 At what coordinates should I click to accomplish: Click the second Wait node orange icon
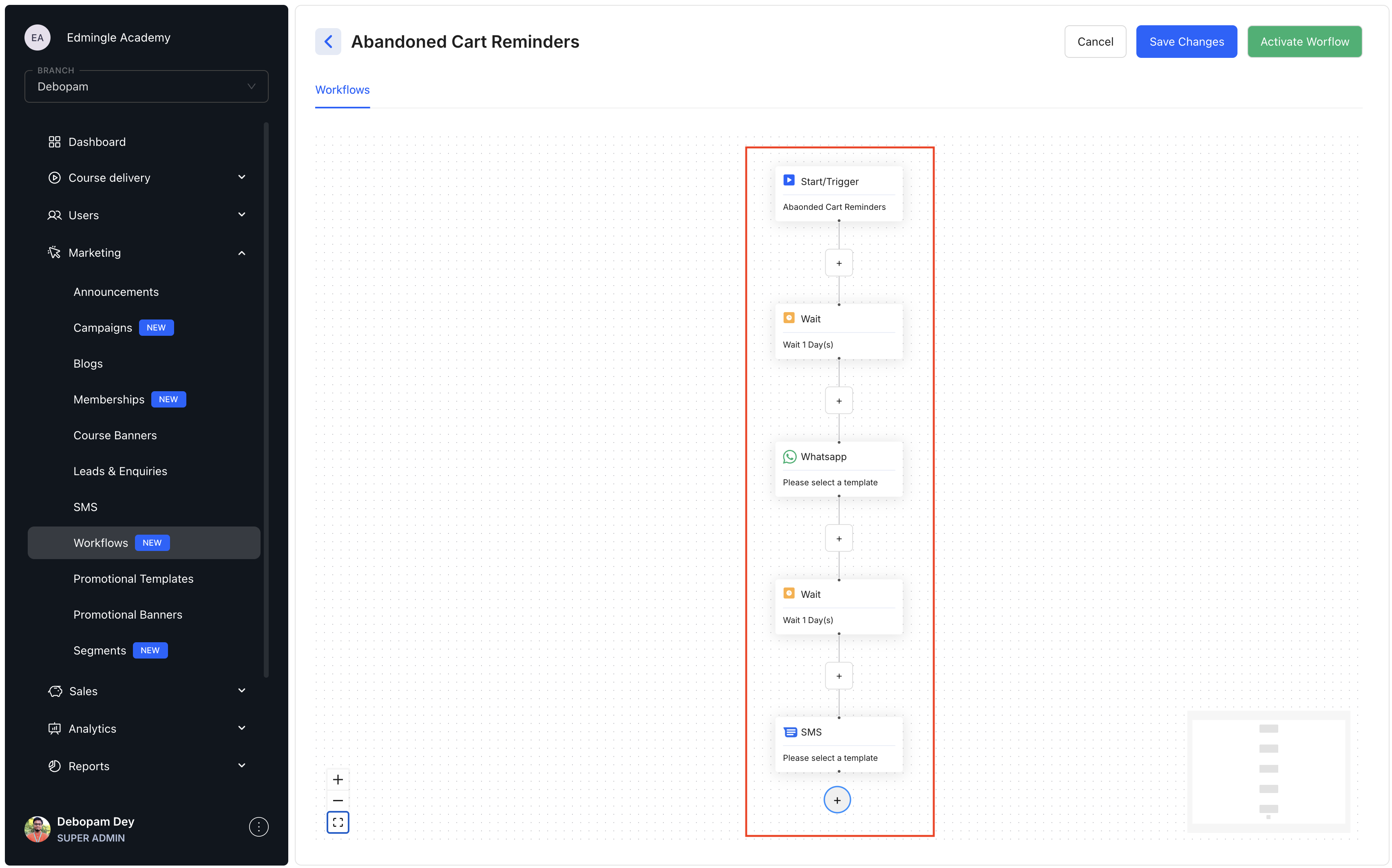pos(789,594)
